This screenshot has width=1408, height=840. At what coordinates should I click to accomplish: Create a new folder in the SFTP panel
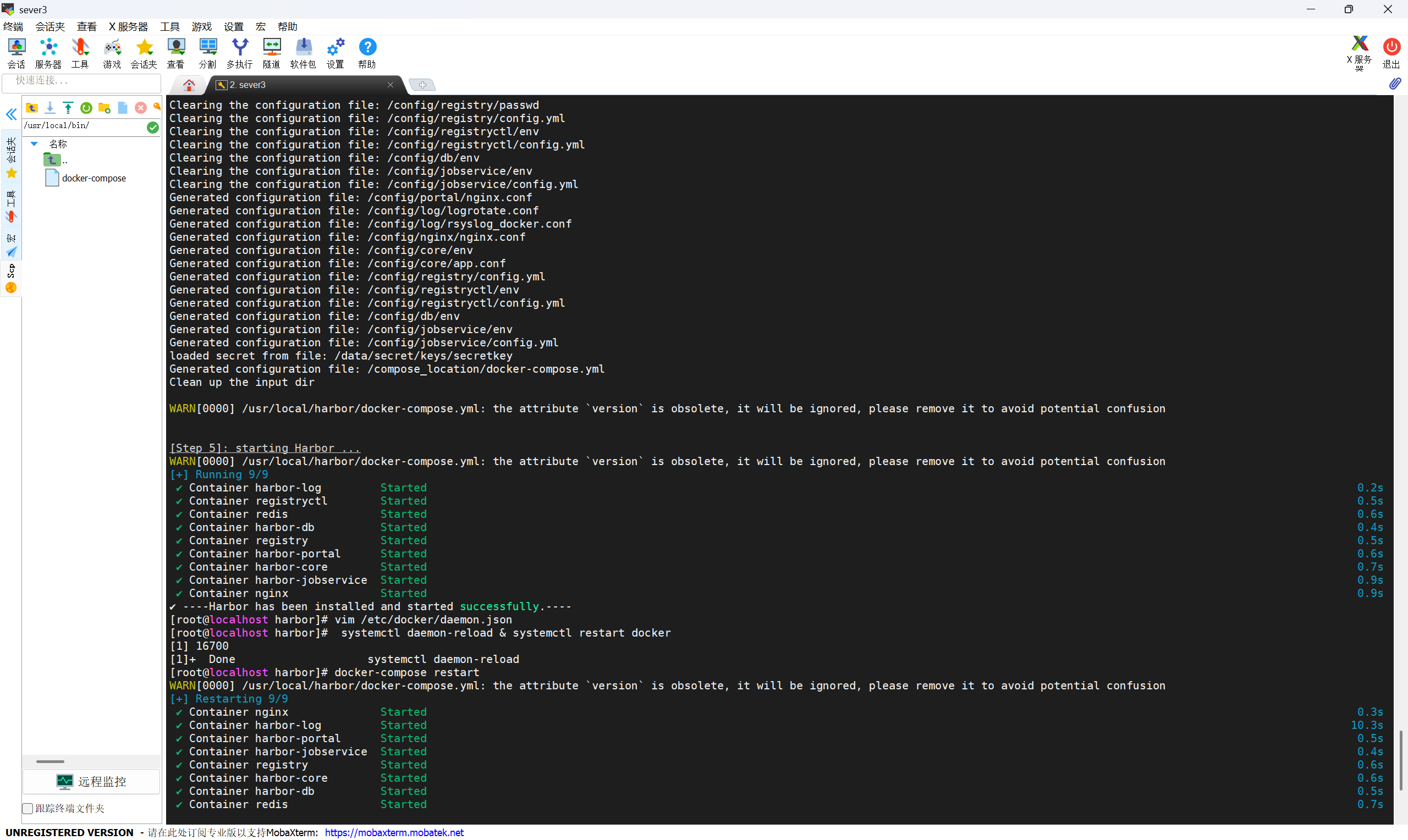click(104, 108)
